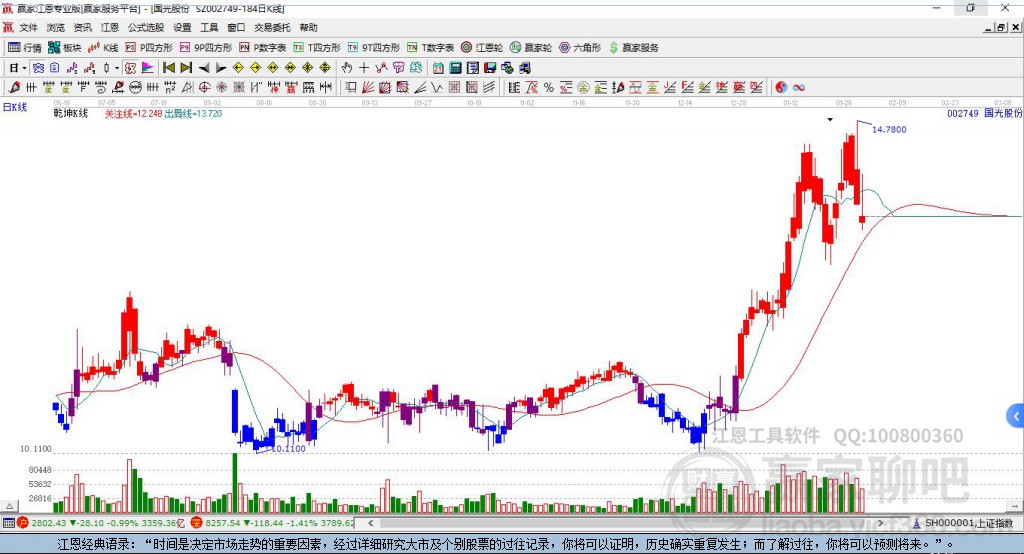Select the hand pan tool
This screenshot has width=1024, height=554.
(x=347, y=68)
